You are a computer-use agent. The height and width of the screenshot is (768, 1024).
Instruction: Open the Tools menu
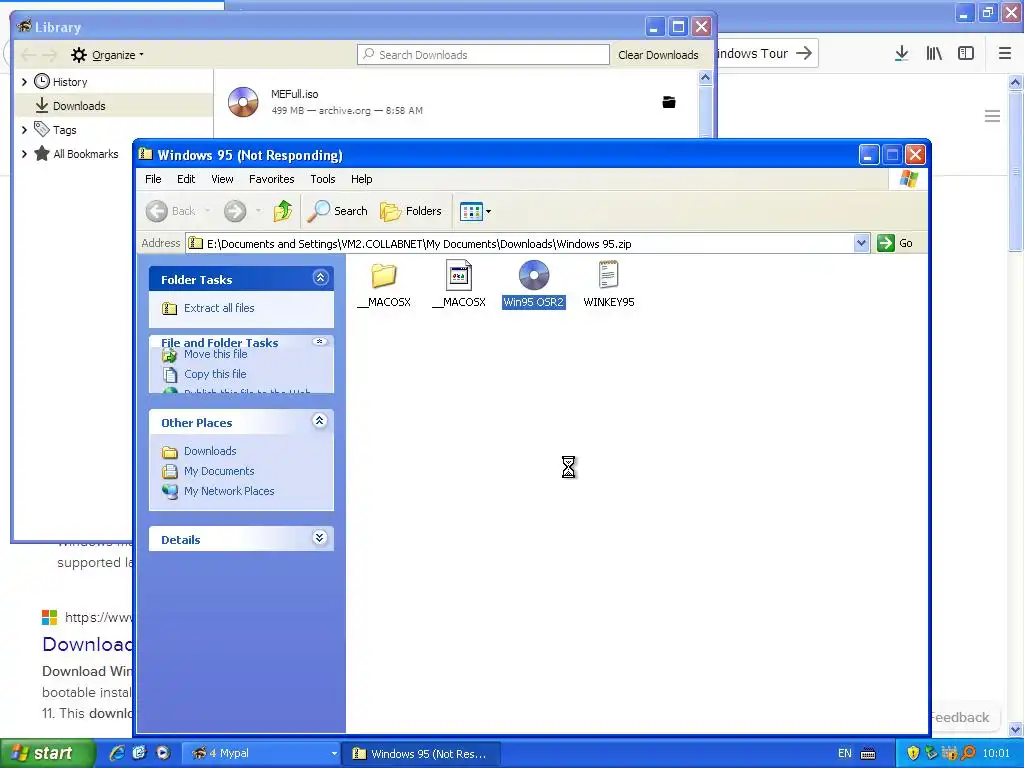point(323,179)
